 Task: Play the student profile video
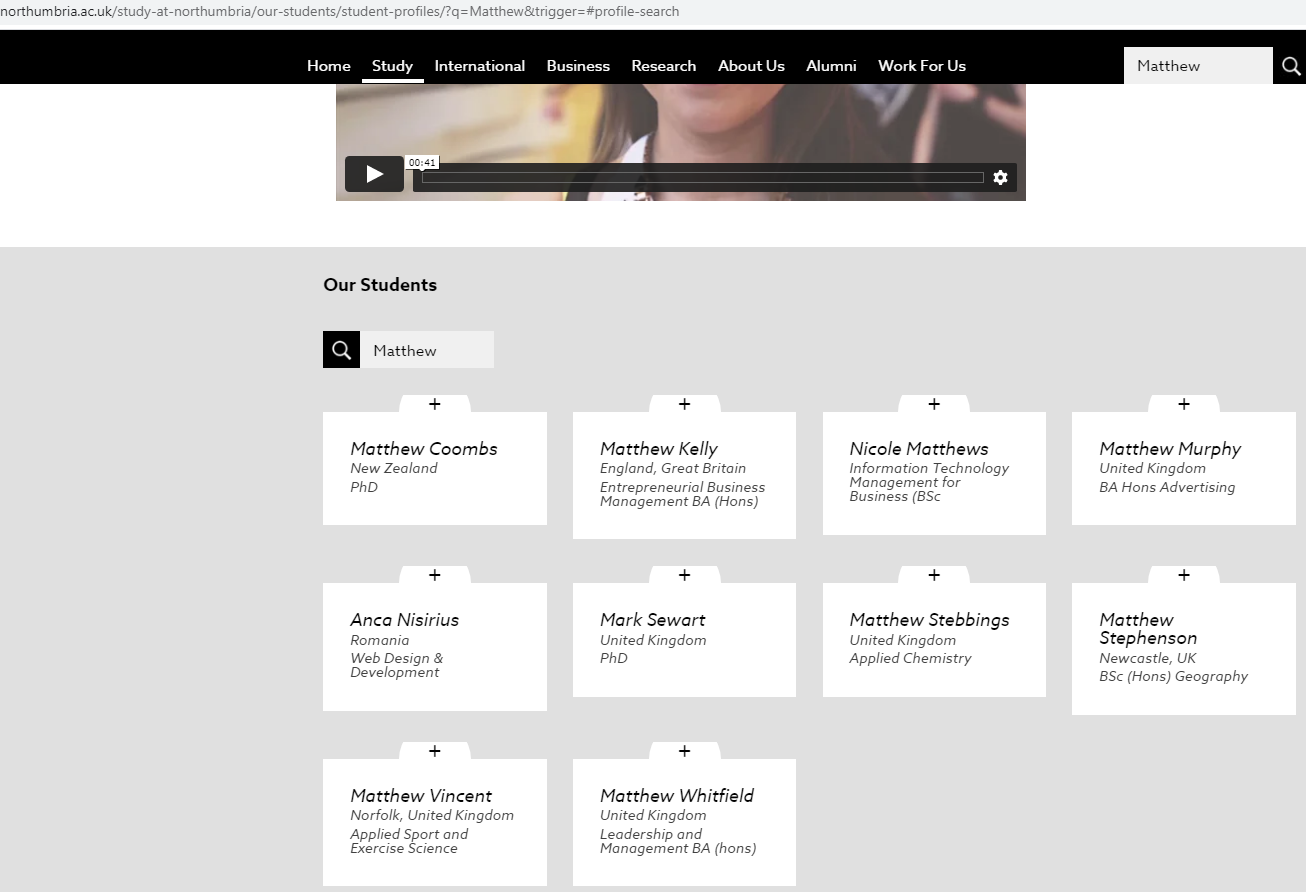click(x=374, y=174)
